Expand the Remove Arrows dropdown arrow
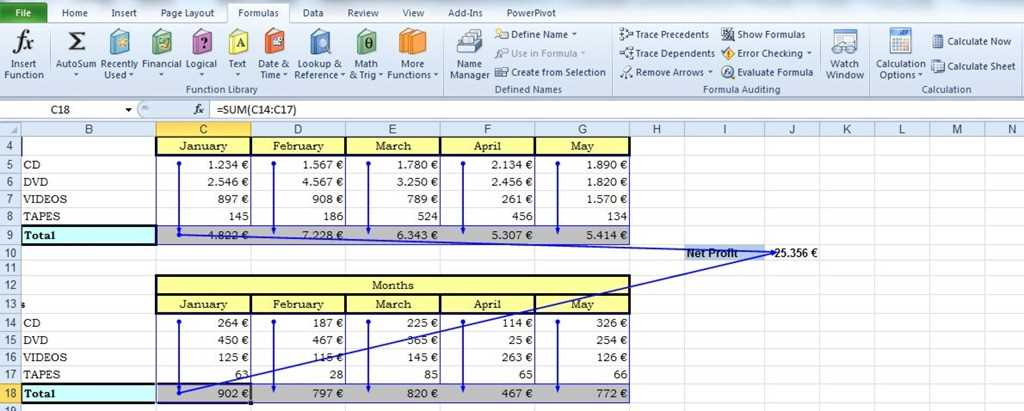Screen dimensions: 1024x411 coord(710,73)
